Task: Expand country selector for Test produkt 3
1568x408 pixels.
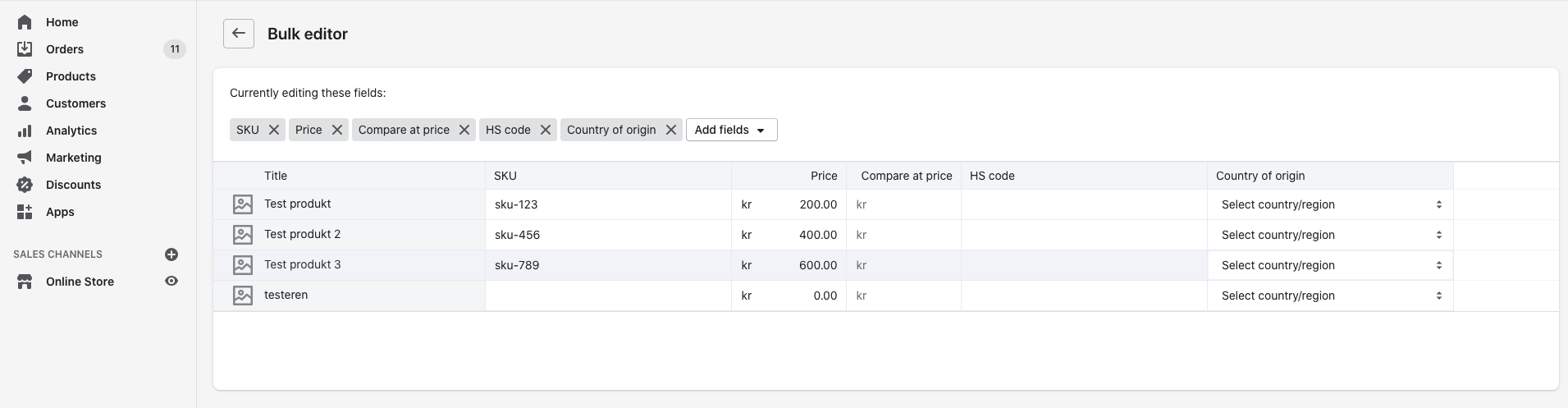Action: point(1329,265)
